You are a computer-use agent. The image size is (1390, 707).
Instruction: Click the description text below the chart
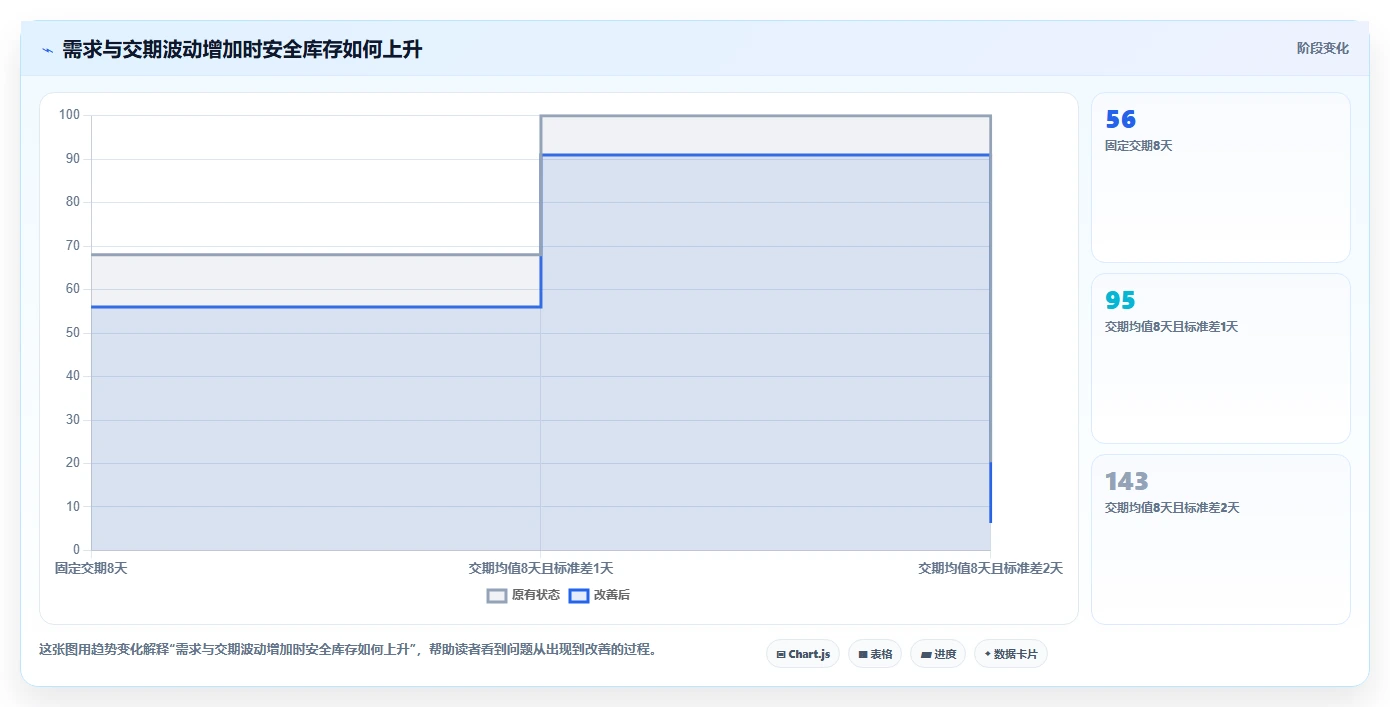(349, 649)
